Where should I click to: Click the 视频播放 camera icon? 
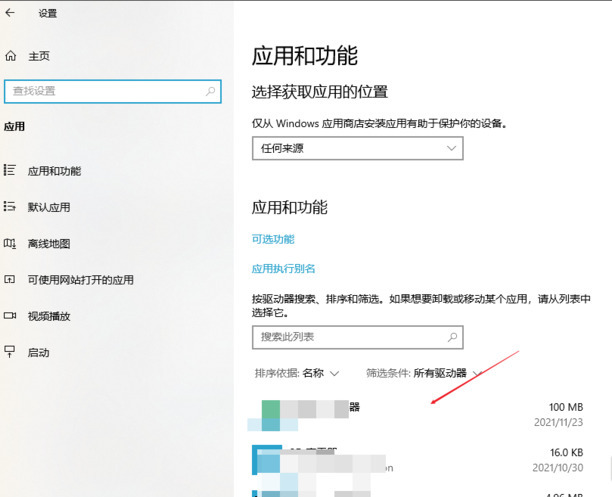(x=10, y=315)
